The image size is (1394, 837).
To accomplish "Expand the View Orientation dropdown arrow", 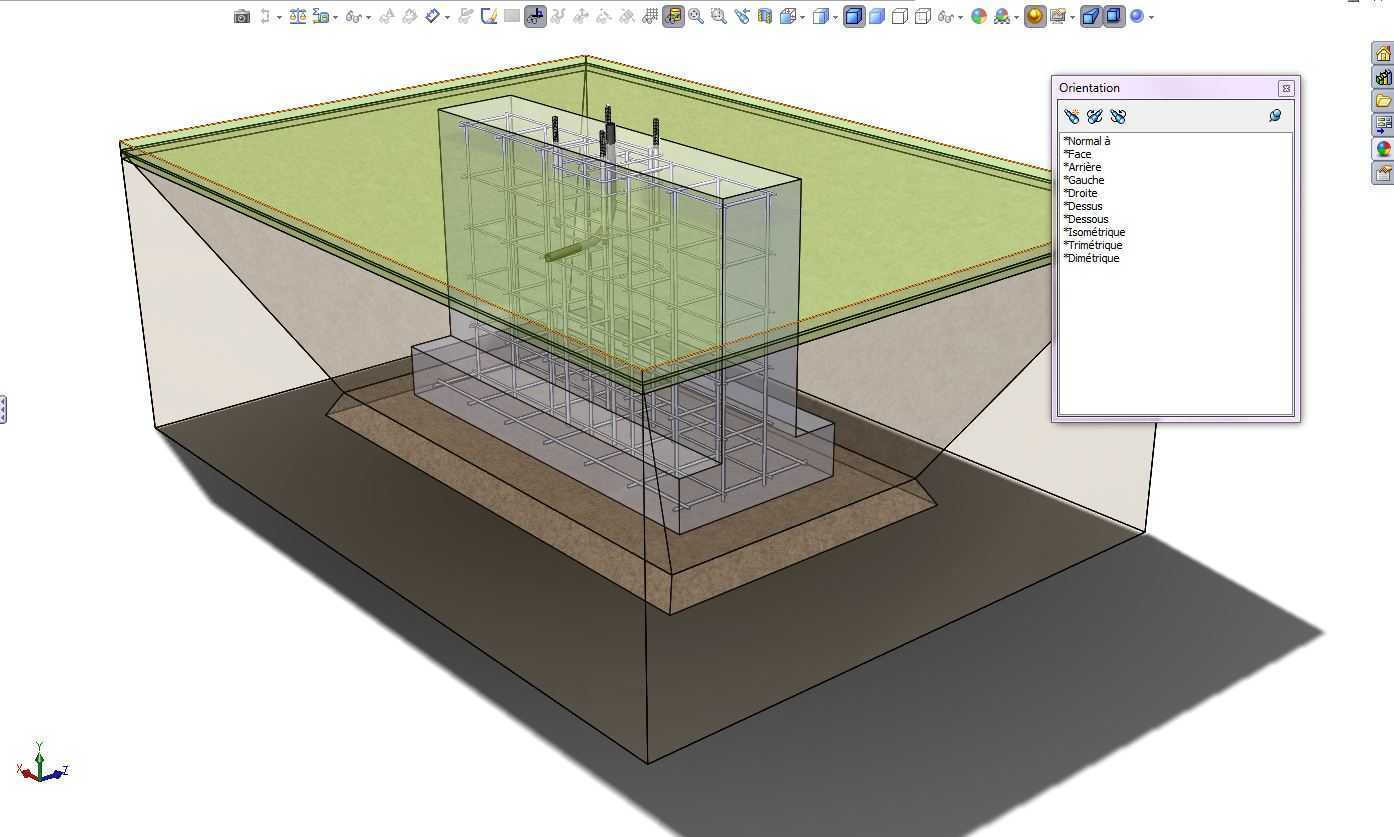I will 802,17.
